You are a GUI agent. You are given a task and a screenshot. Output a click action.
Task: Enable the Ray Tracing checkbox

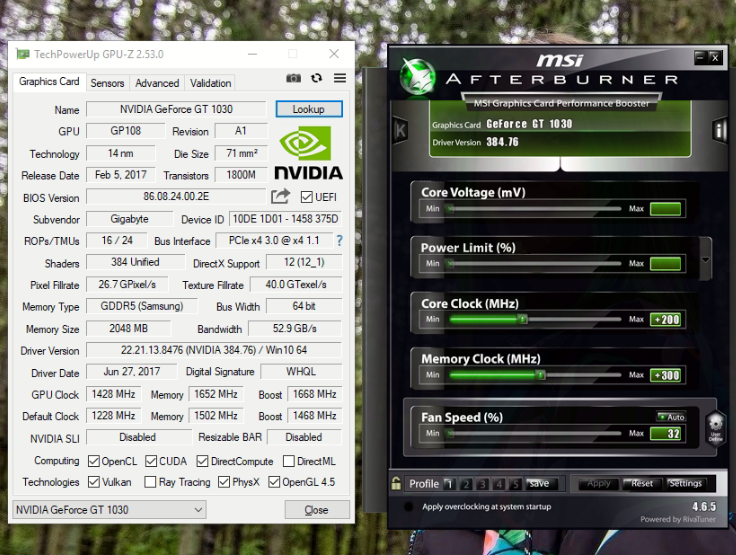150,482
